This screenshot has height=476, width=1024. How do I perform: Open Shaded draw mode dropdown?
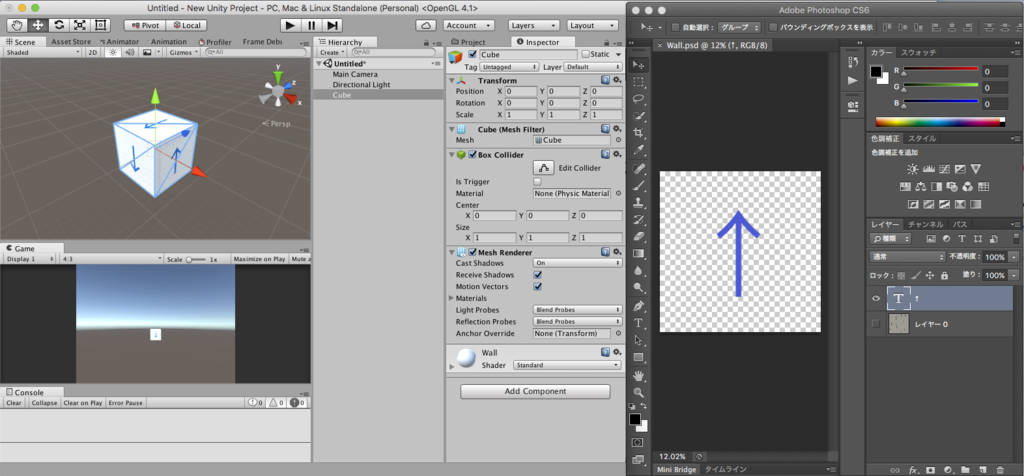[x=43, y=52]
